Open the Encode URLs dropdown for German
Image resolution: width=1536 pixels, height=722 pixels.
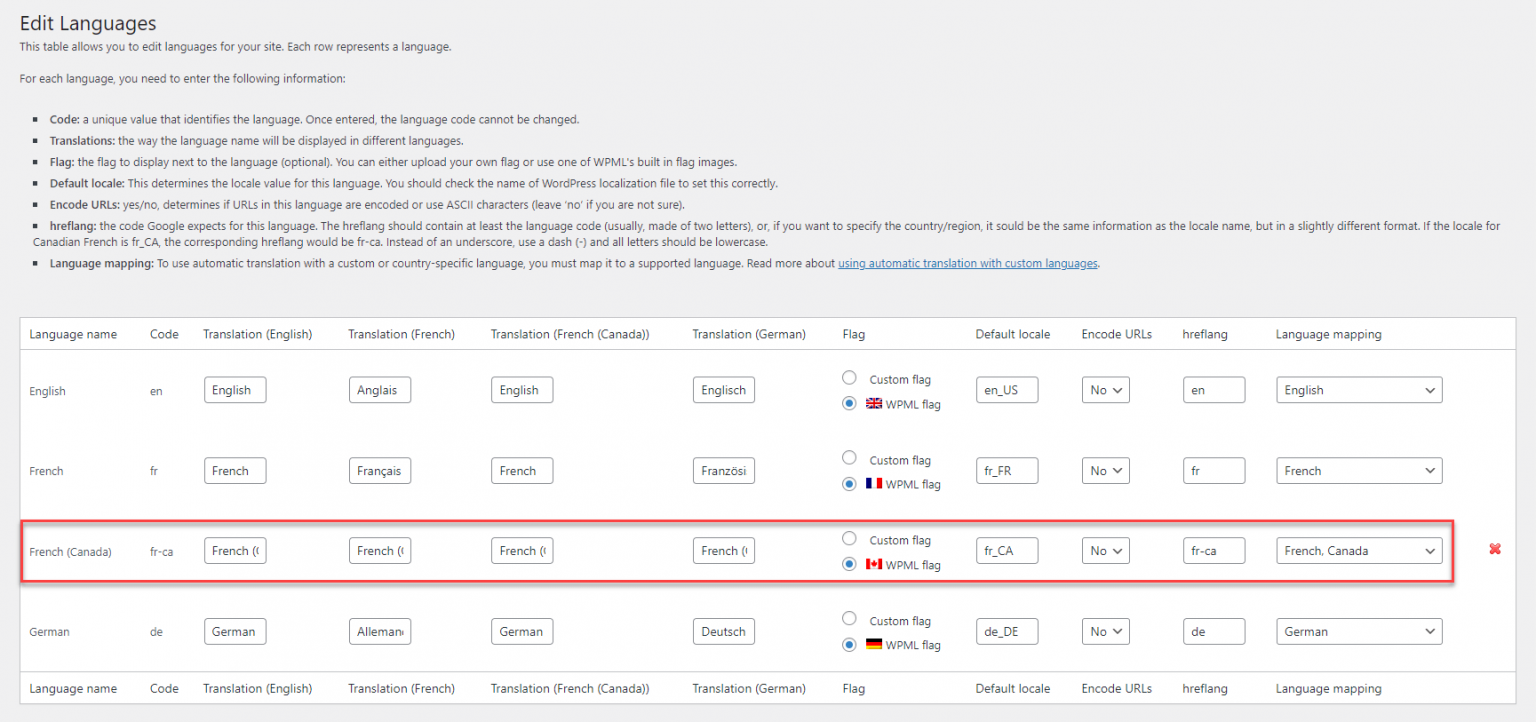tap(1105, 631)
